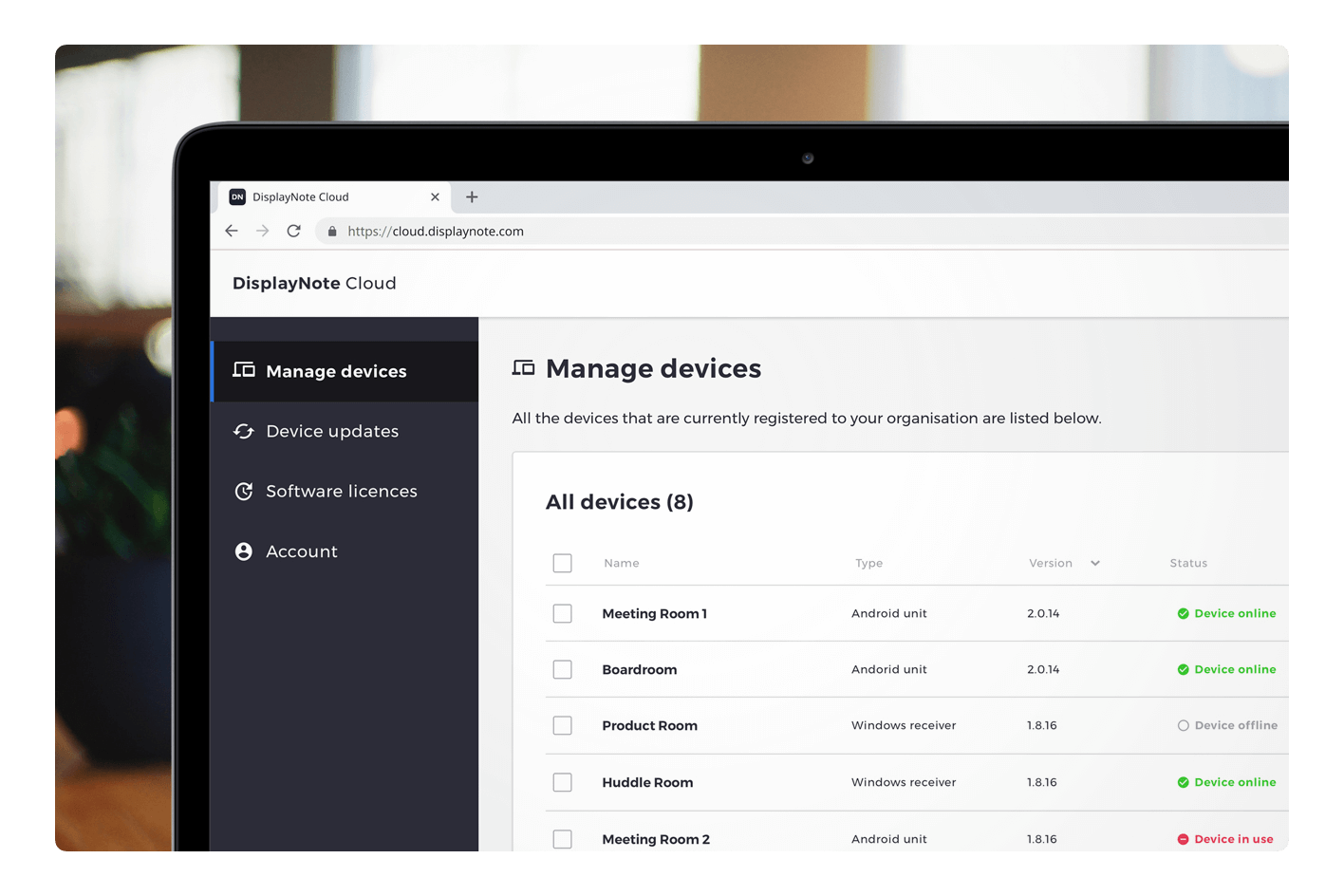This screenshot has height=896, width=1344.
Task: Click the DisplayNote Cloud logo
Action: click(314, 283)
